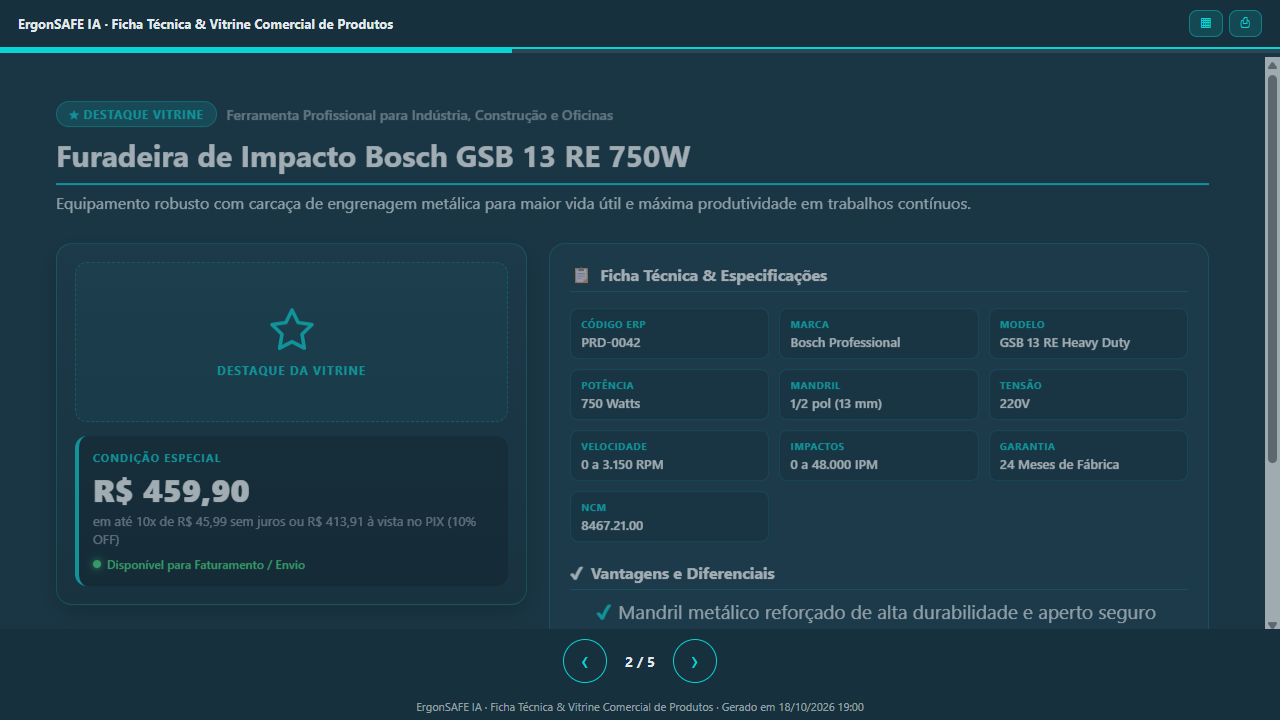Click the vertical scrollbar thumb

pos(1272,267)
